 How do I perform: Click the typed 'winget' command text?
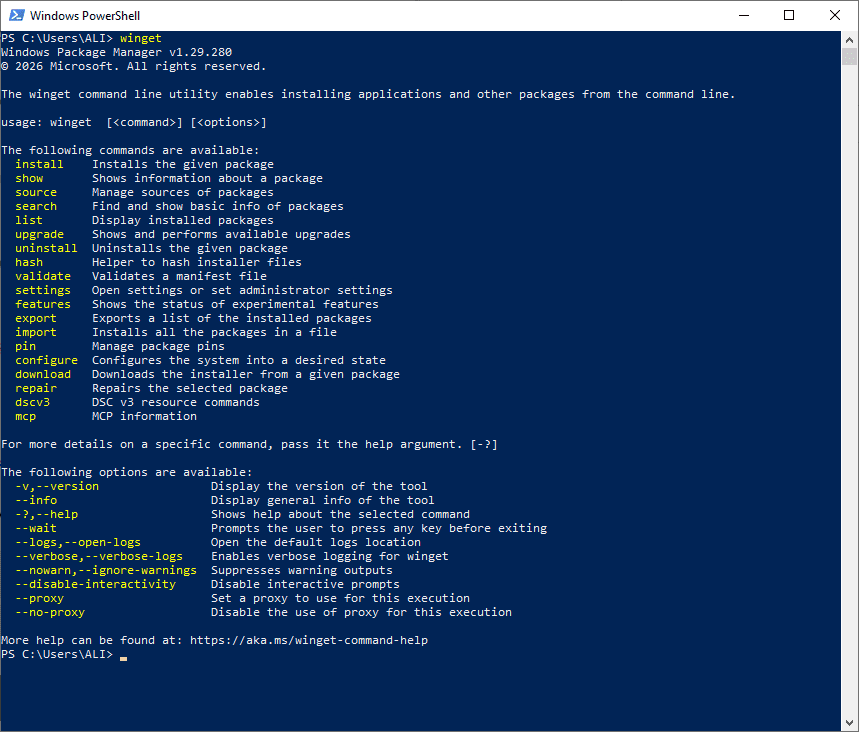click(141, 38)
